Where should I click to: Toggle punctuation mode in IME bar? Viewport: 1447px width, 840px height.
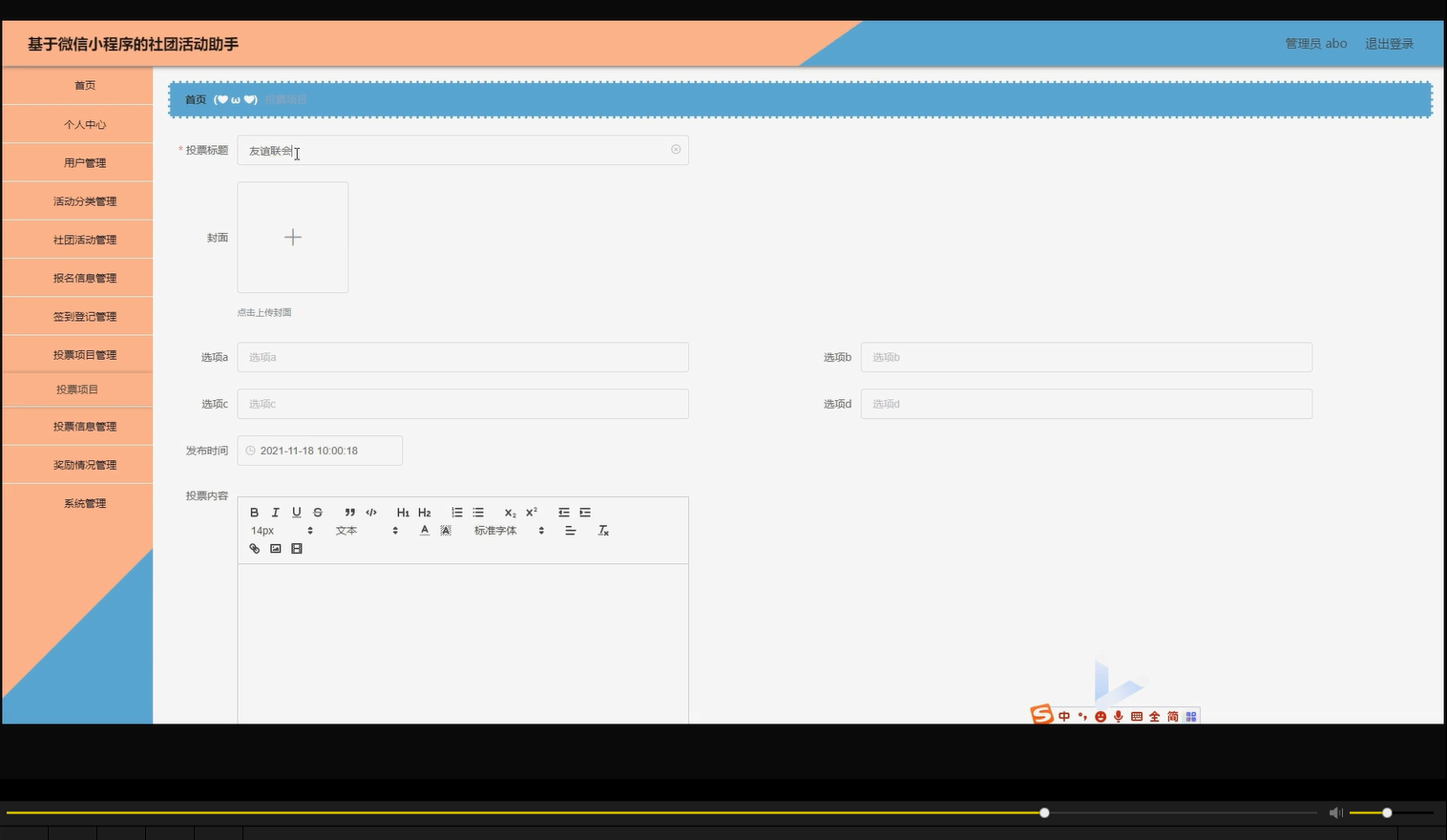coord(1082,716)
